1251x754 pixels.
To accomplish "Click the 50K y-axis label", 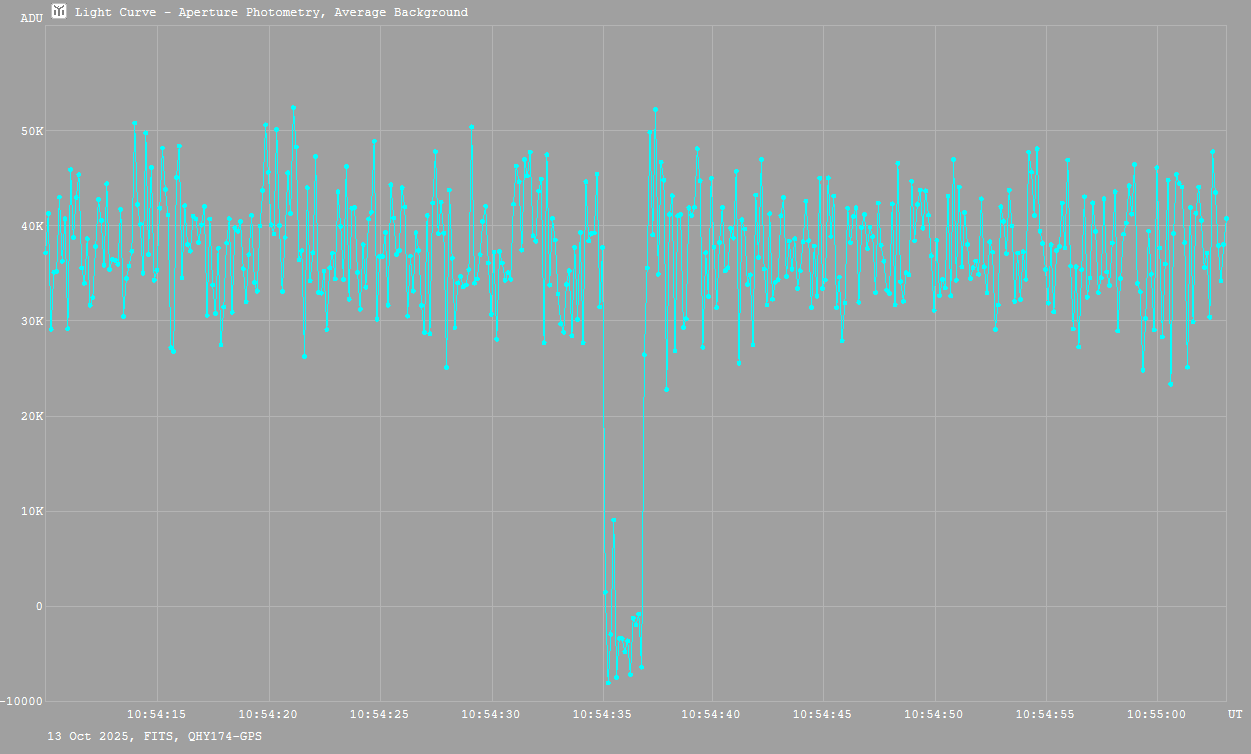I will 32,131.
